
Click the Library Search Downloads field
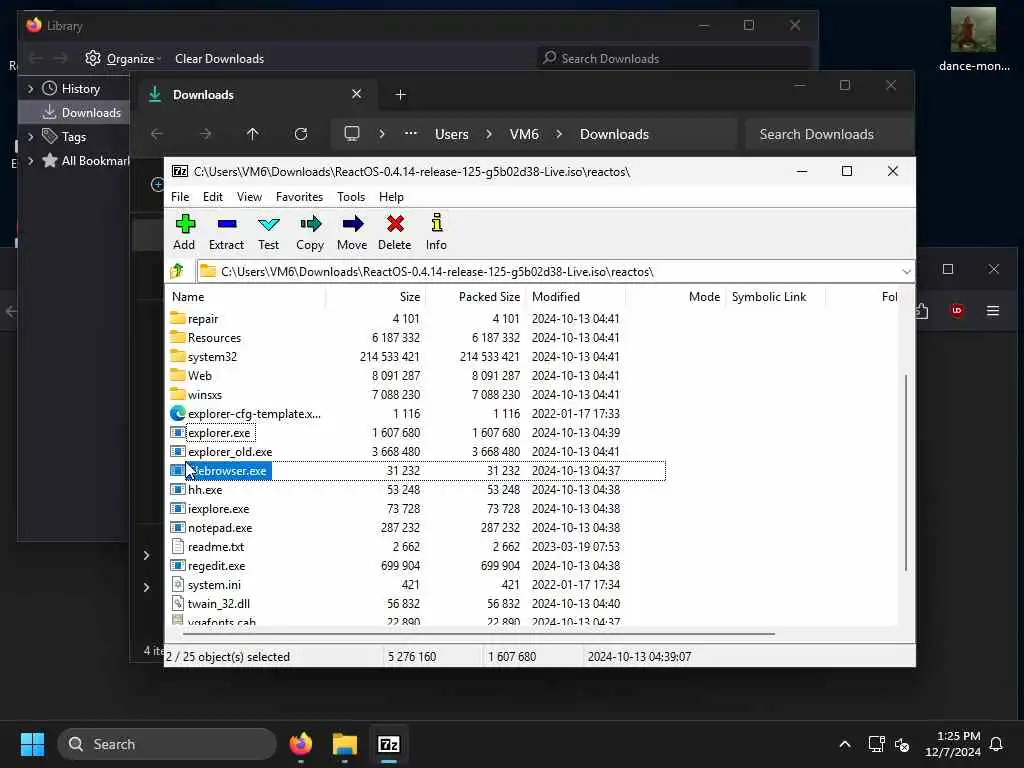click(674, 59)
